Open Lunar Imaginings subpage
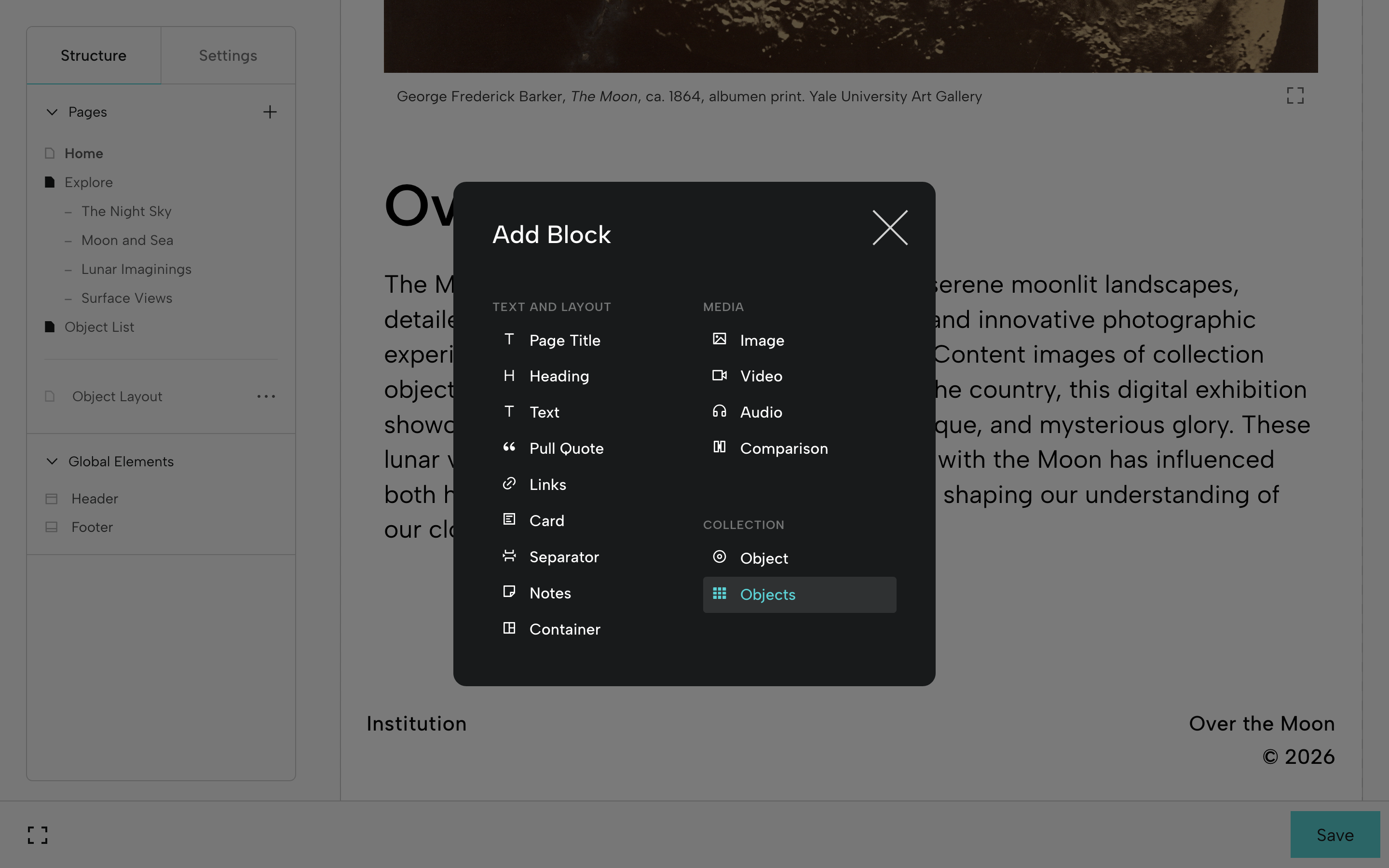The width and height of the screenshot is (1389, 868). click(x=136, y=269)
